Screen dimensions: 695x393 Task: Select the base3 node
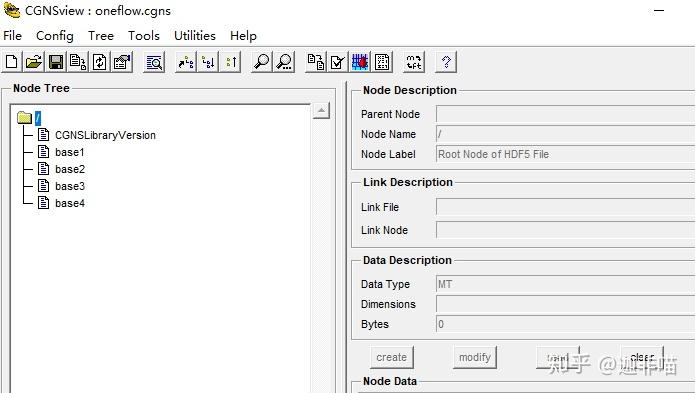coord(70,186)
